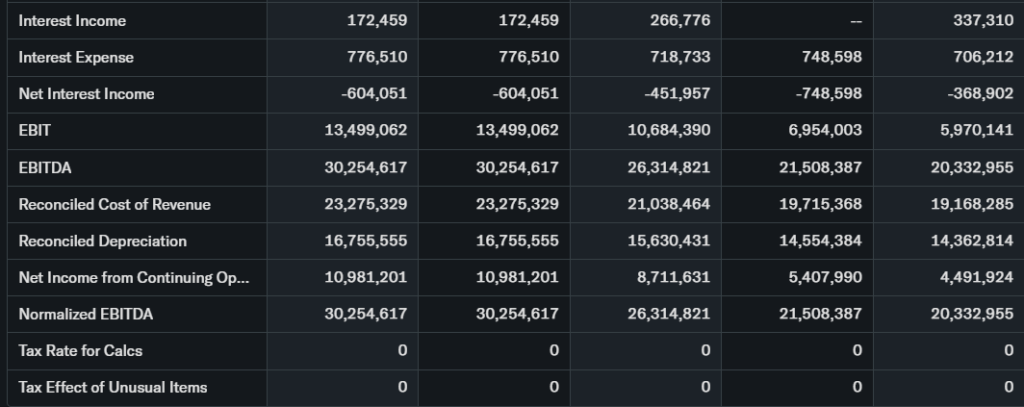Click the Net Income value 8,711,631
This screenshot has height=407, width=1024.
(x=673, y=277)
